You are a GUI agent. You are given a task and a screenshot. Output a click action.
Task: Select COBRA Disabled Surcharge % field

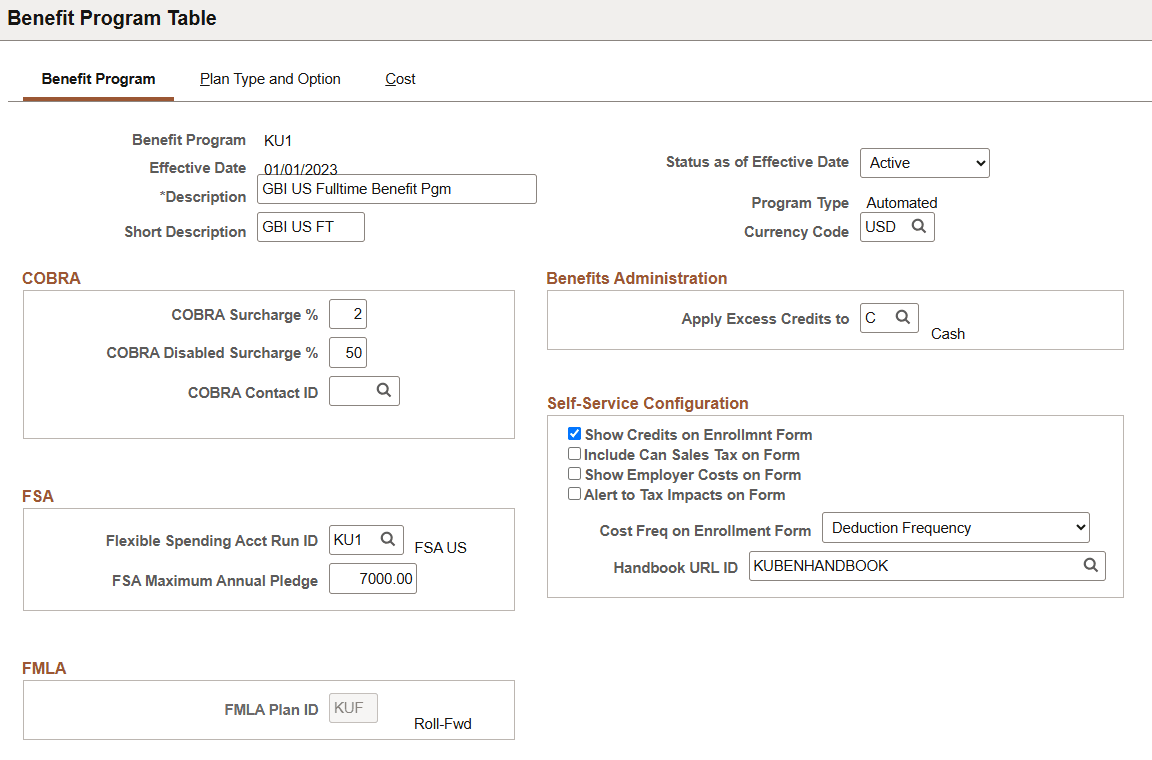pyautogui.click(x=348, y=353)
